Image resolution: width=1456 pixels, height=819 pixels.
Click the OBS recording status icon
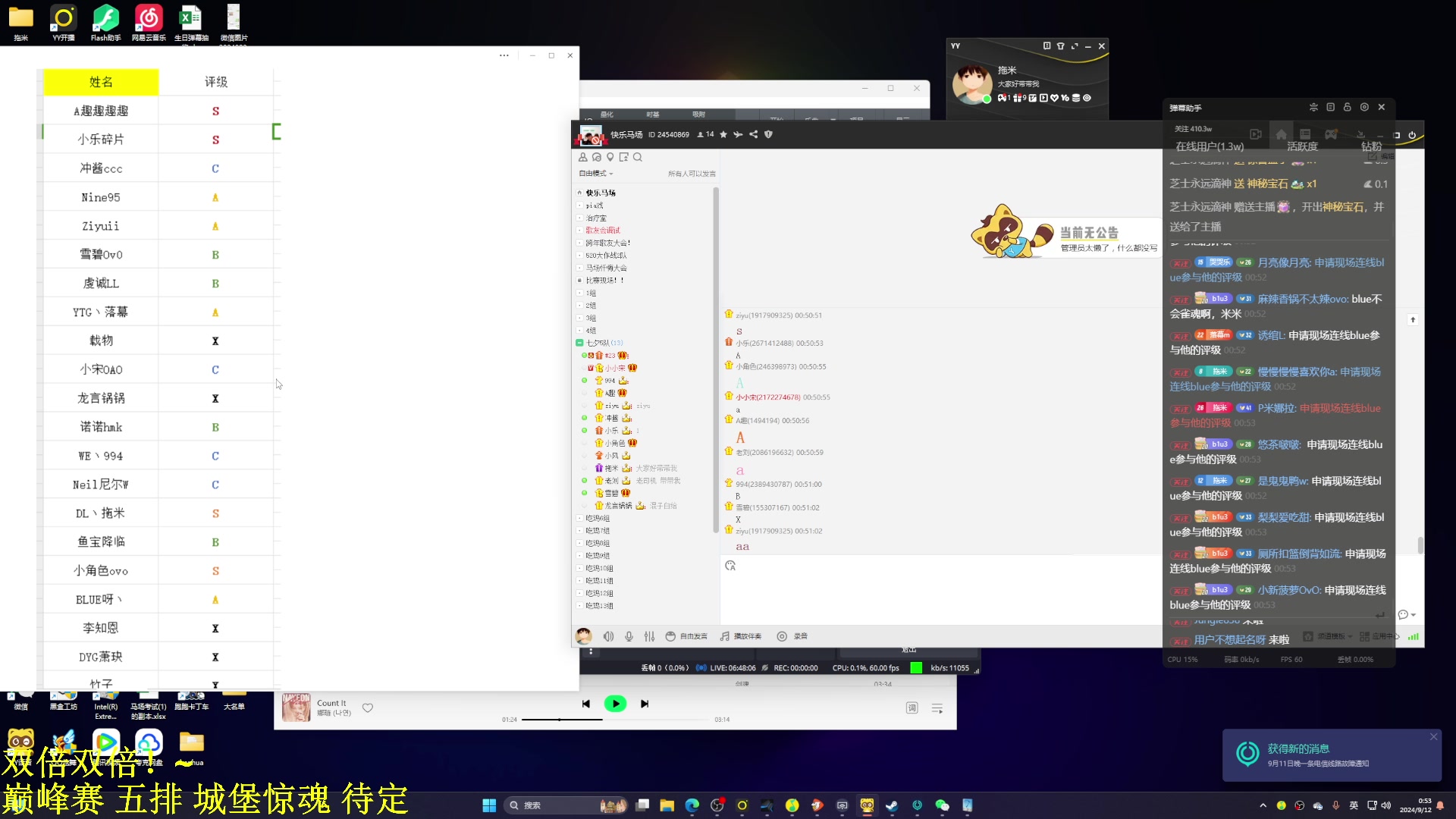point(768,667)
